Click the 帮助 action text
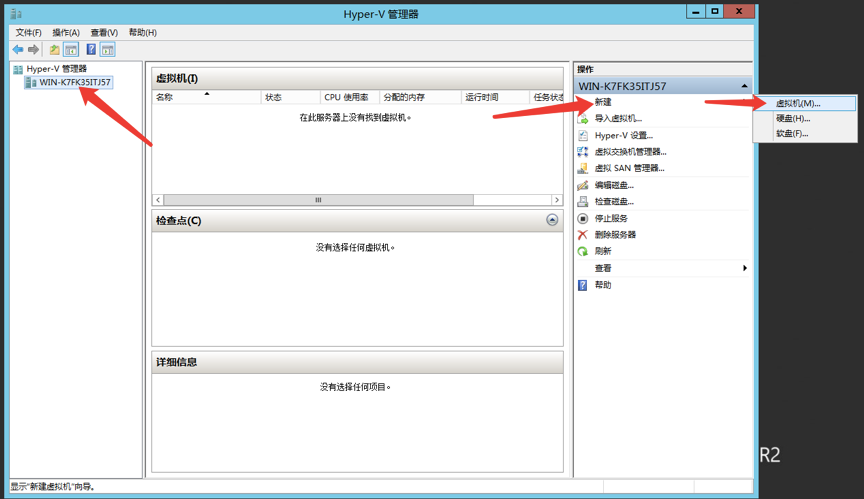 (603, 285)
